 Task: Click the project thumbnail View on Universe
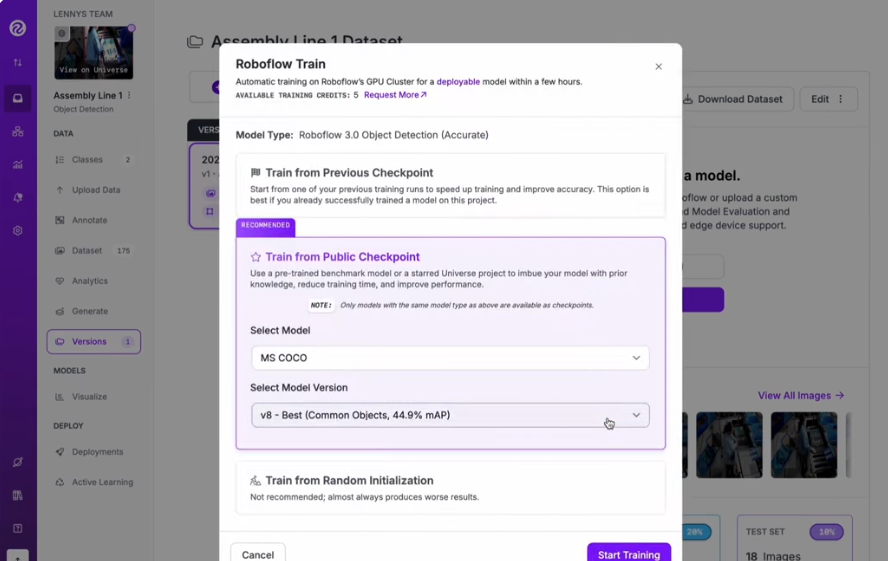click(x=94, y=53)
